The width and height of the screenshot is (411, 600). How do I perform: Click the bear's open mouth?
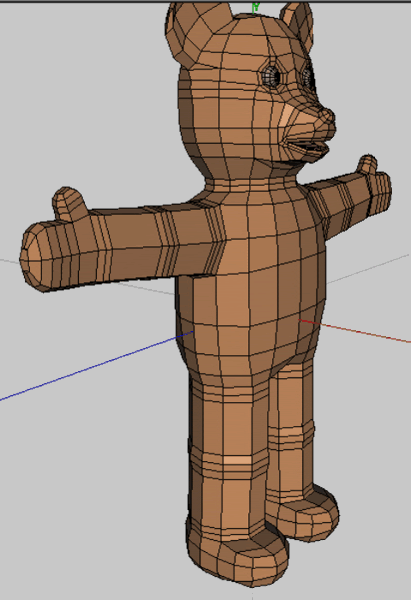point(308,147)
